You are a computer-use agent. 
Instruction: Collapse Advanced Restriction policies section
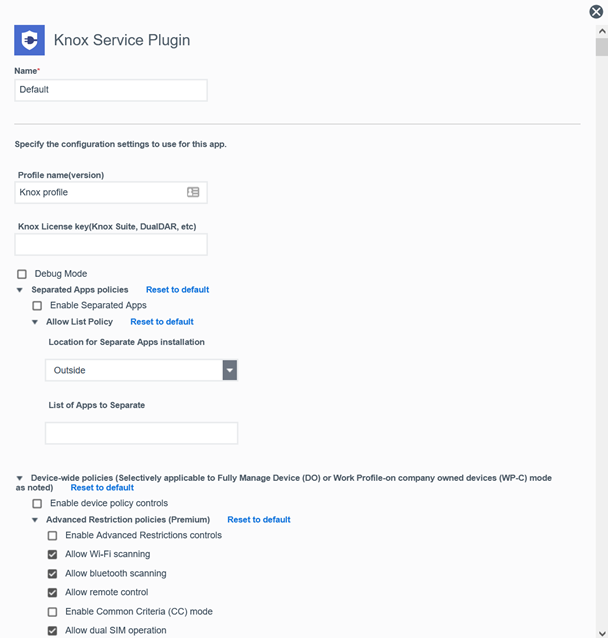point(35,520)
